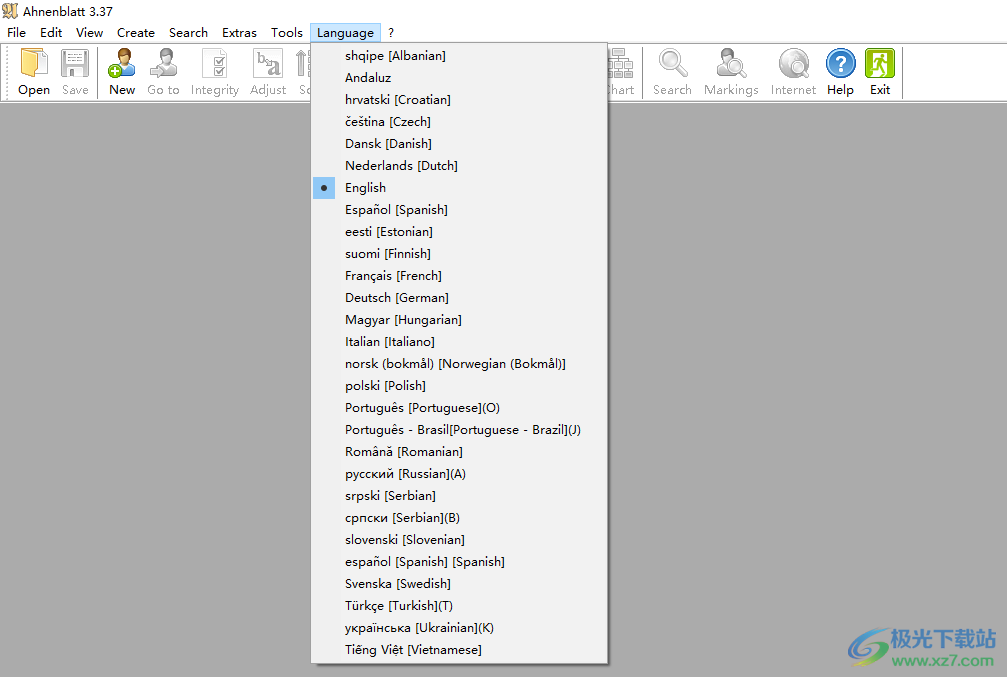Open the Extras menu

pyautogui.click(x=239, y=32)
